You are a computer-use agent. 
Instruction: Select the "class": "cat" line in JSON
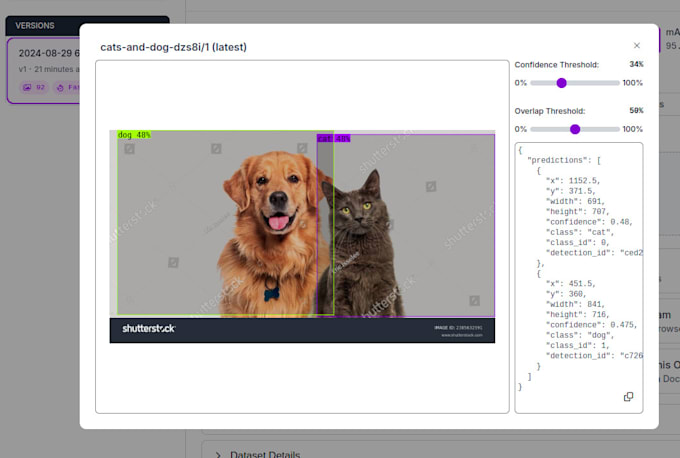[x=580, y=232]
